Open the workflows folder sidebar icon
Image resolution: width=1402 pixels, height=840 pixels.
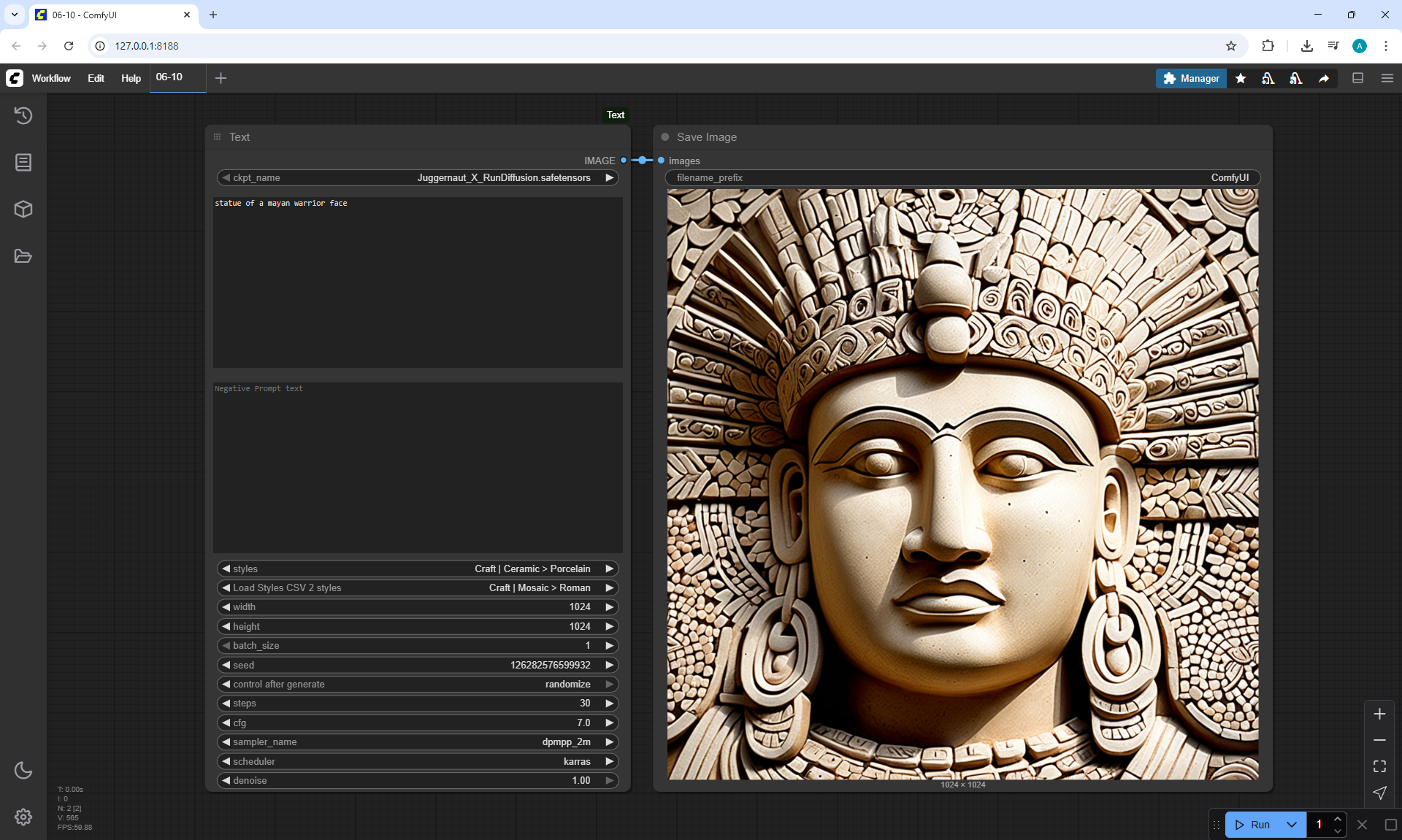pos(23,256)
